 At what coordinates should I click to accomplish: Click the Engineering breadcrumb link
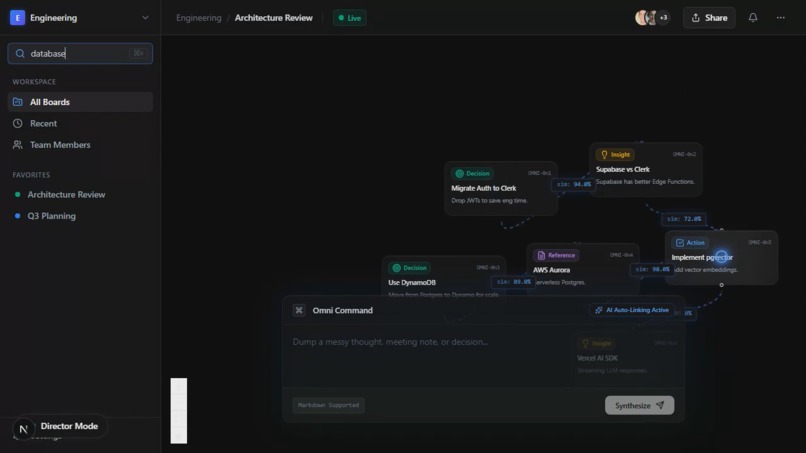click(x=198, y=18)
